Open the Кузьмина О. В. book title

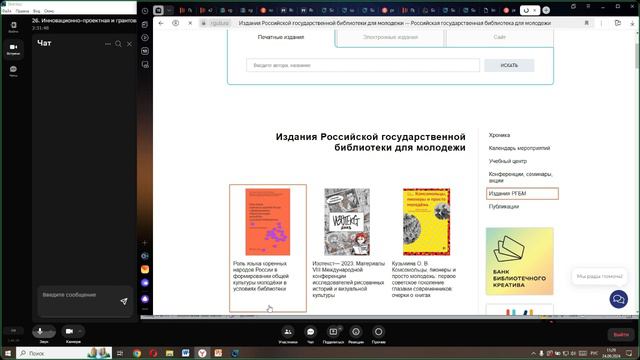click(x=424, y=279)
